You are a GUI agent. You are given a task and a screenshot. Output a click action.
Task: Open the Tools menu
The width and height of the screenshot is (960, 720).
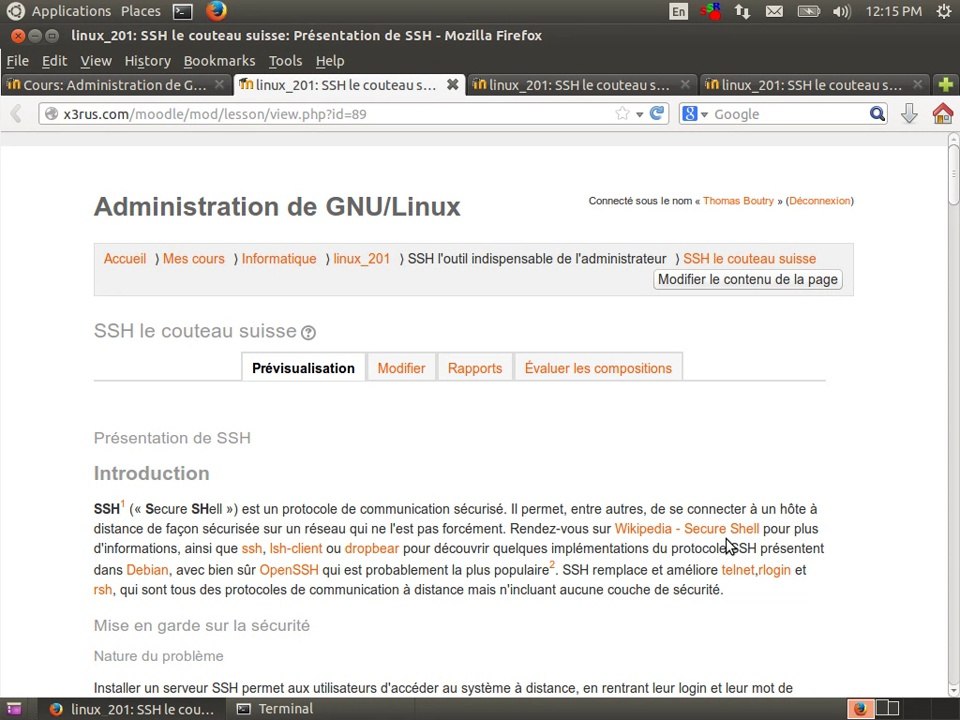tap(285, 61)
